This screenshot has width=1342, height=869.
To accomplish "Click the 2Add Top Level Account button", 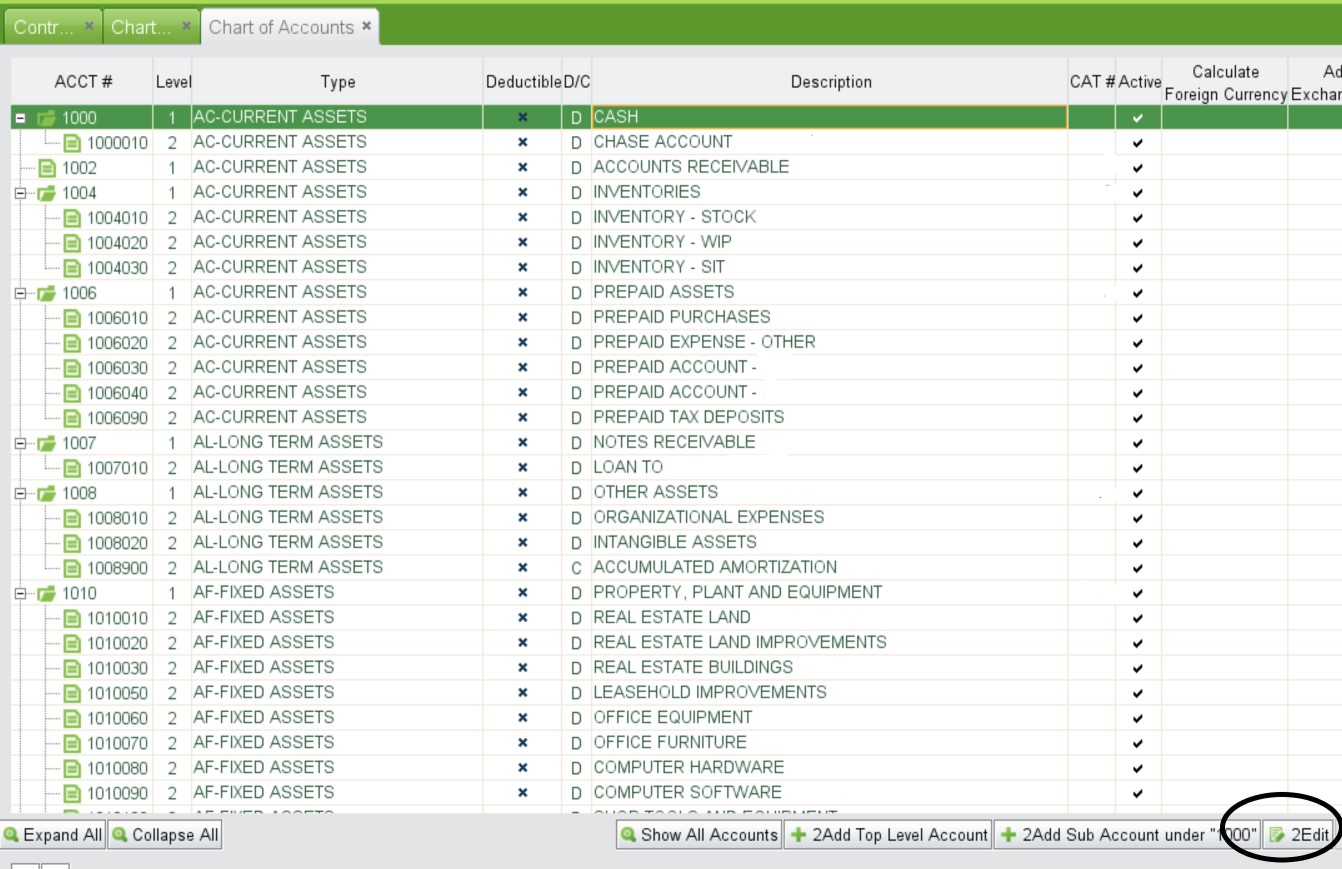I will 888,835.
